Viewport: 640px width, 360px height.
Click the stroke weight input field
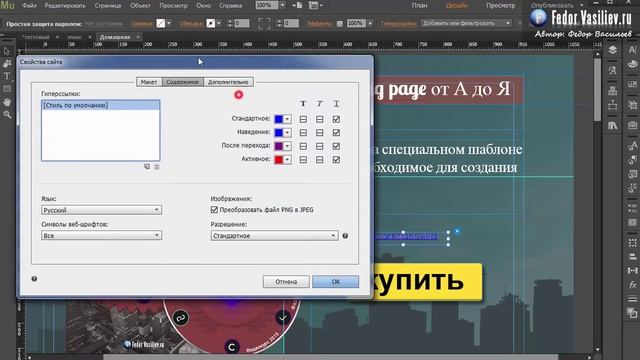click(x=242, y=23)
